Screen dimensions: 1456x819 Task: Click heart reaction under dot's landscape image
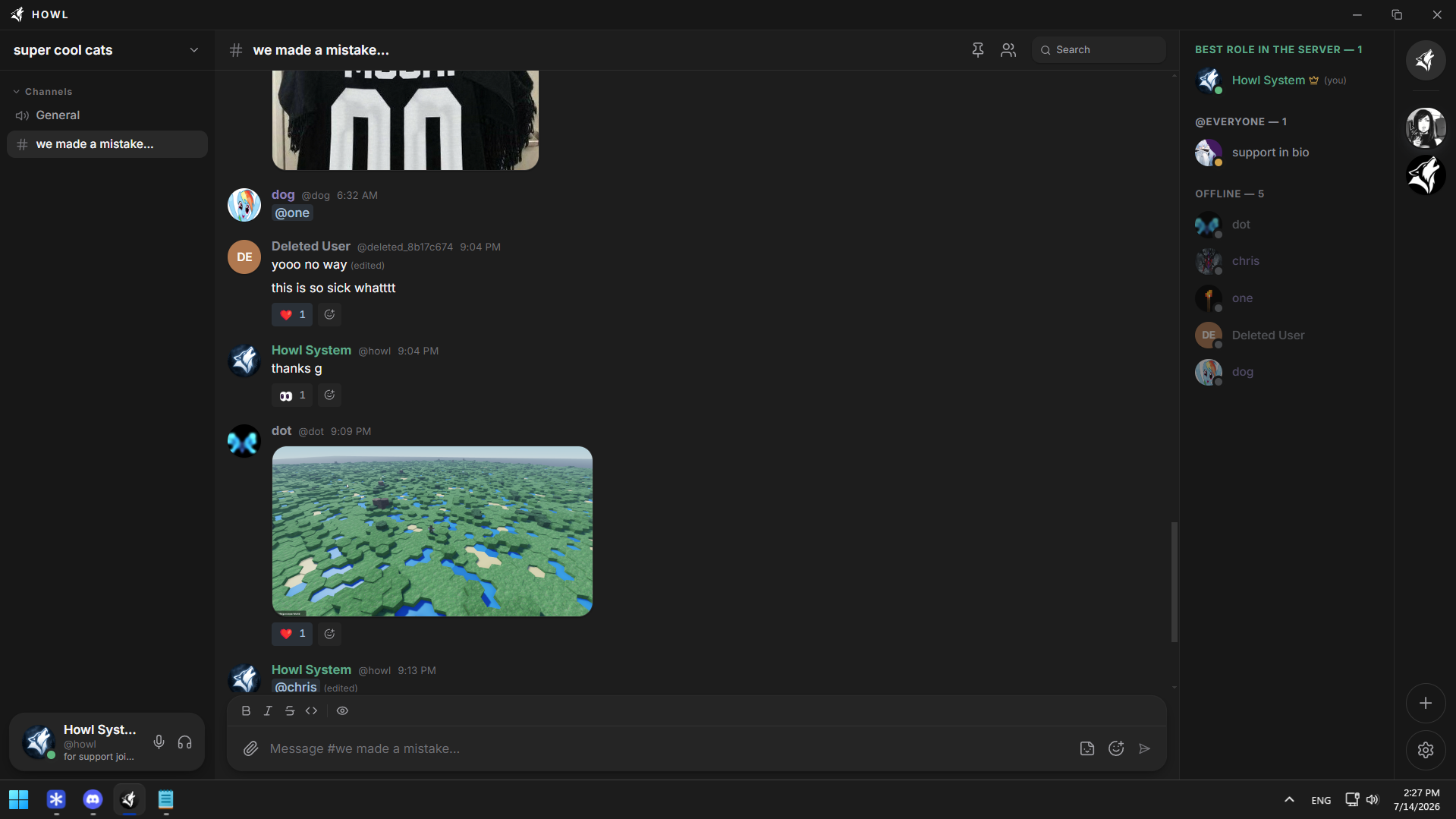292,634
